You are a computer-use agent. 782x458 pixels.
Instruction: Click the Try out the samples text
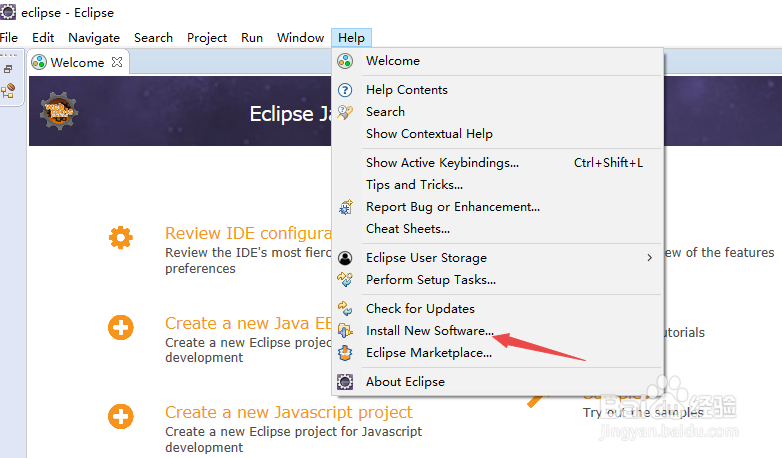click(643, 413)
